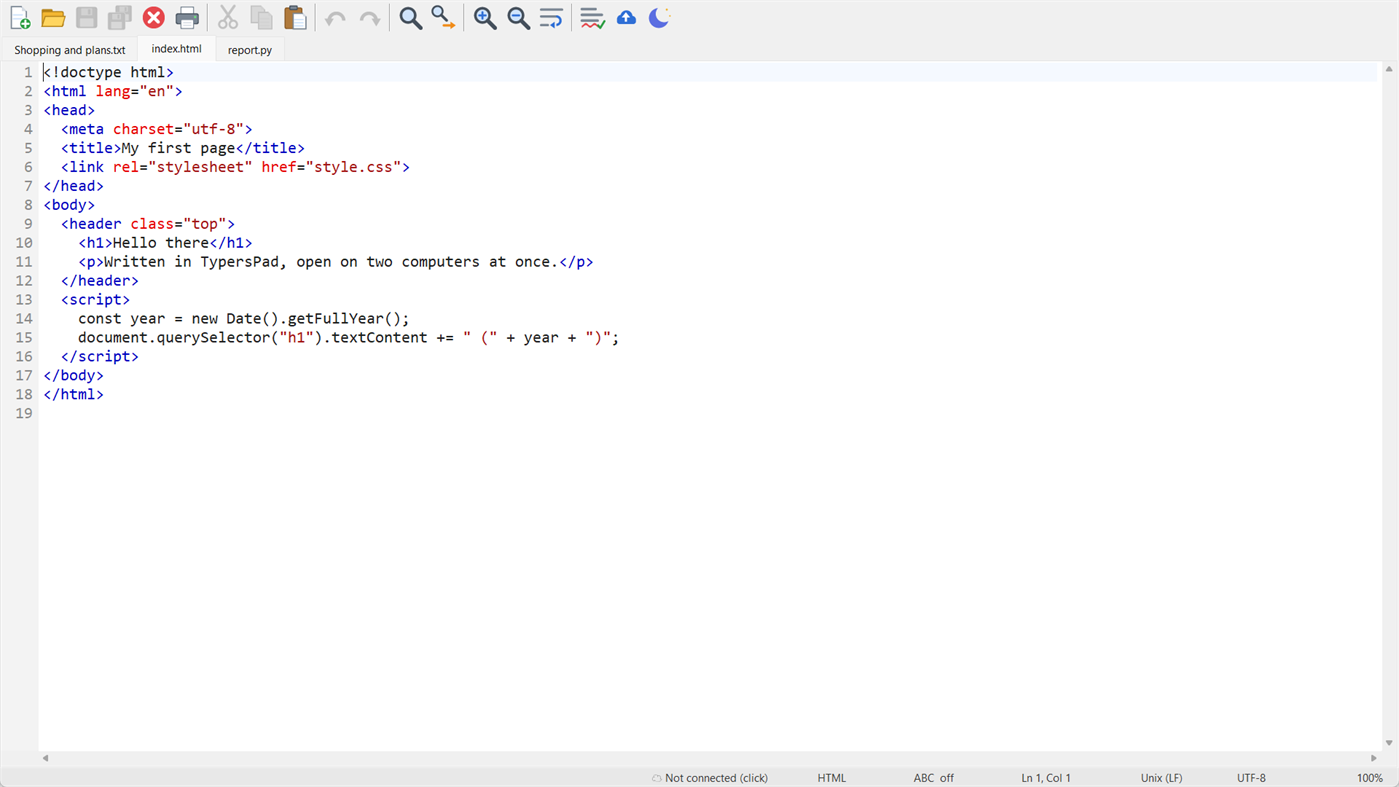This screenshot has width=1399, height=787.
Task: Switch to the Shopping and plans.txt tab
Action: coord(70,50)
